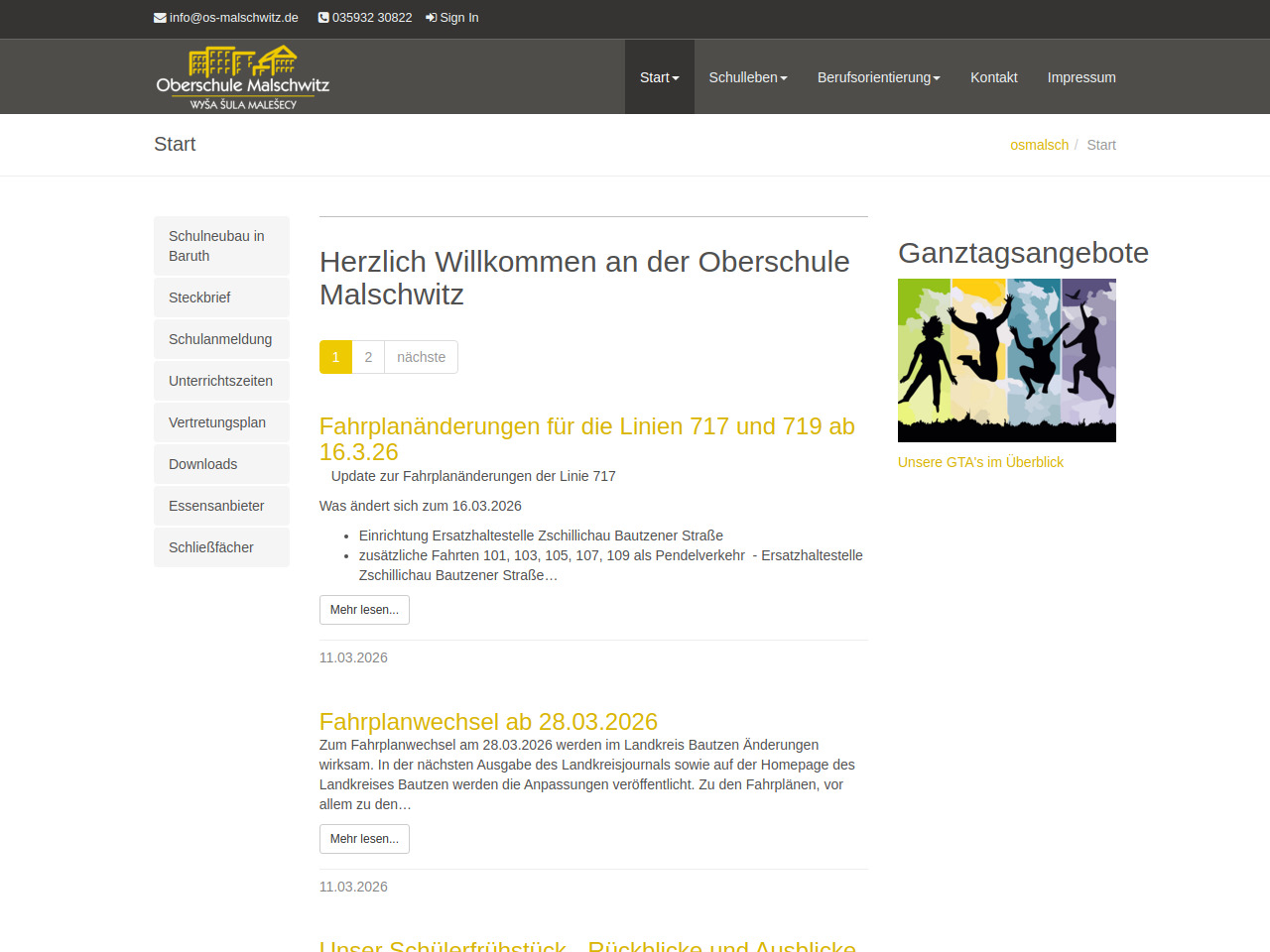Expand the Start dropdown menu
The height and width of the screenshot is (952, 1270).
pyautogui.click(x=660, y=77)
